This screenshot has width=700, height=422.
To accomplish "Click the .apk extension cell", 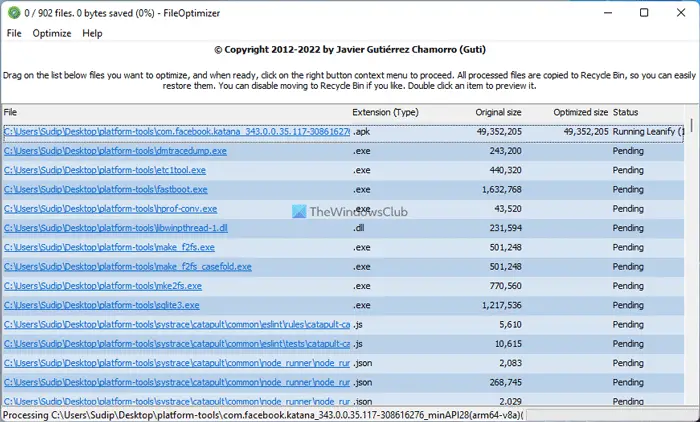I will [x=361, y=131].
